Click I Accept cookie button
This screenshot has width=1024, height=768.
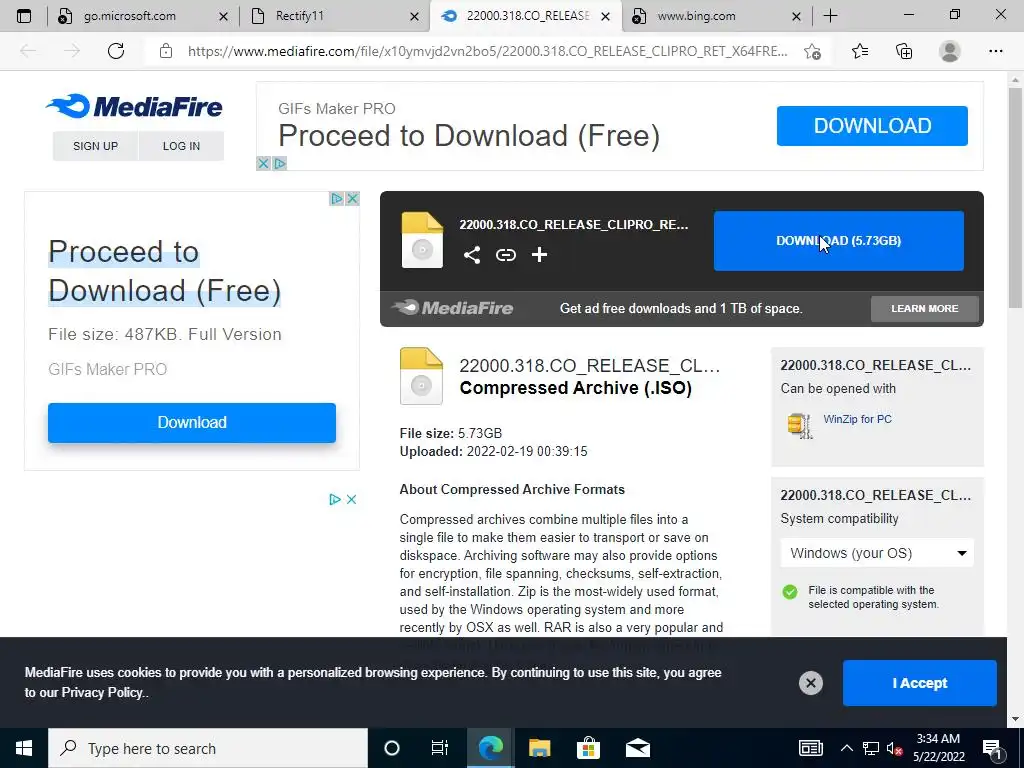click(x=920, y=683)
